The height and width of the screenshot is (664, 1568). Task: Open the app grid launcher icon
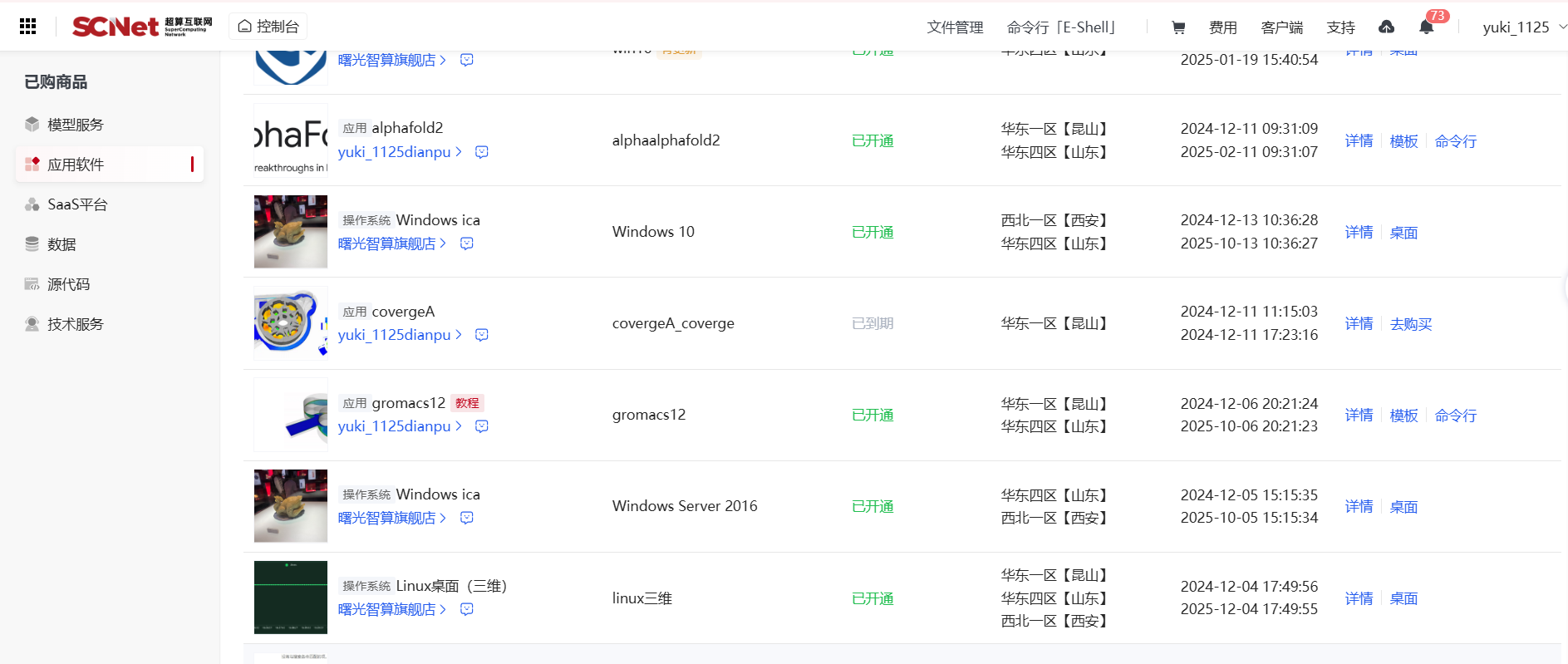[x=27, y=27]
